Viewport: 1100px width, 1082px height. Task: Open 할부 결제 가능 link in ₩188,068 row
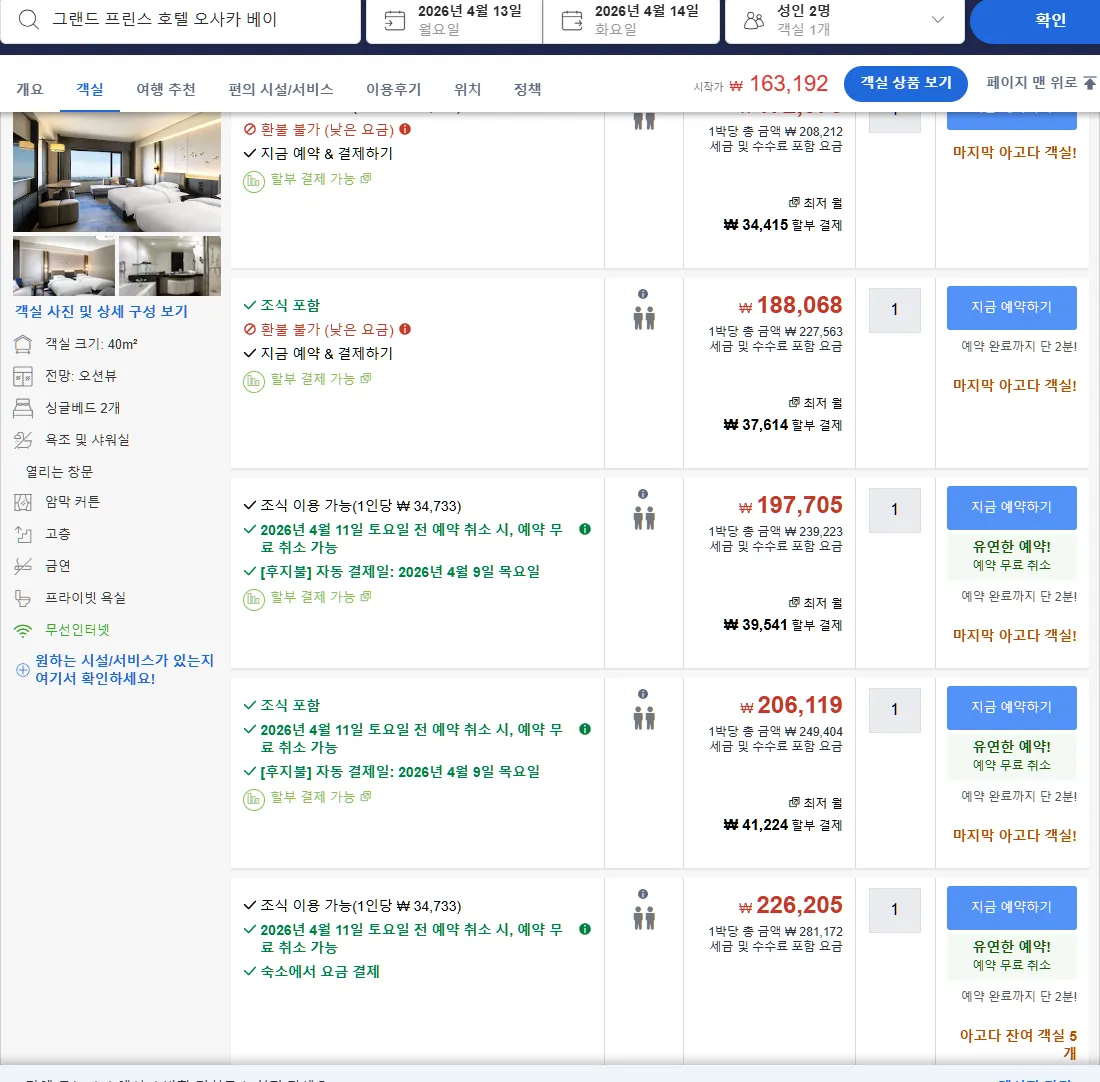coord(321,379)
